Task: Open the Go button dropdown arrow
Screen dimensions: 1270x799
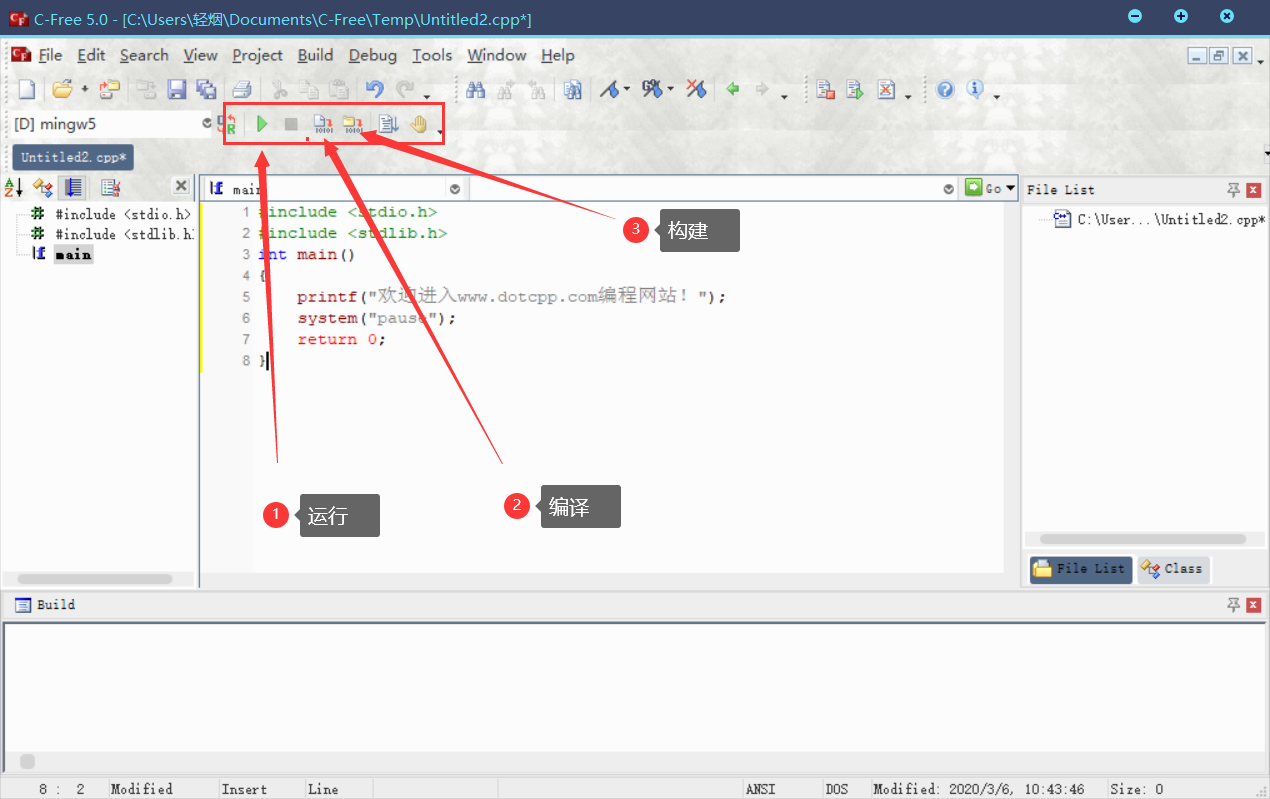Action: click(1010, 188)
